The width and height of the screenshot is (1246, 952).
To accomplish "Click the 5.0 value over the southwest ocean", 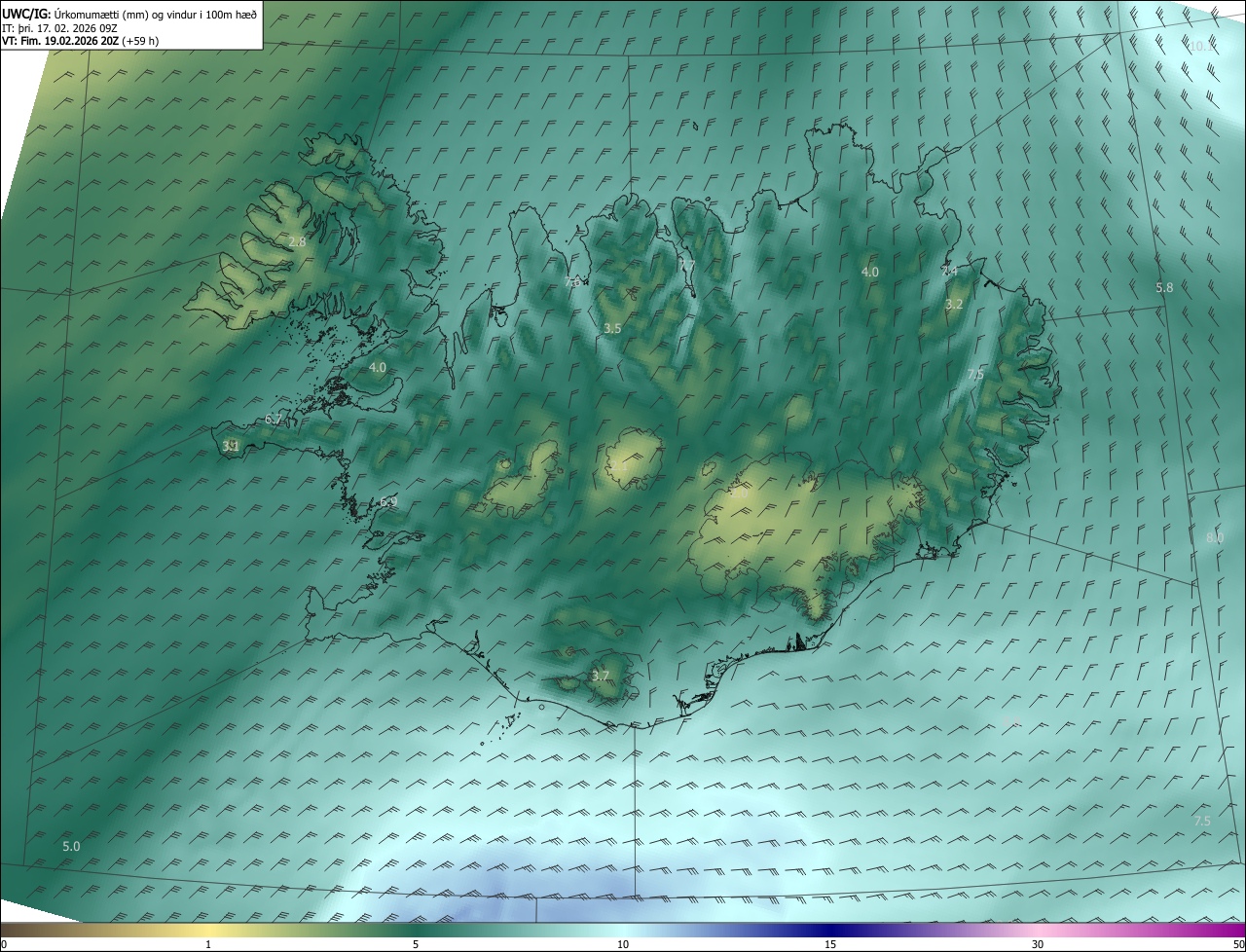I will pyautogui.click(x=71, y=846).
